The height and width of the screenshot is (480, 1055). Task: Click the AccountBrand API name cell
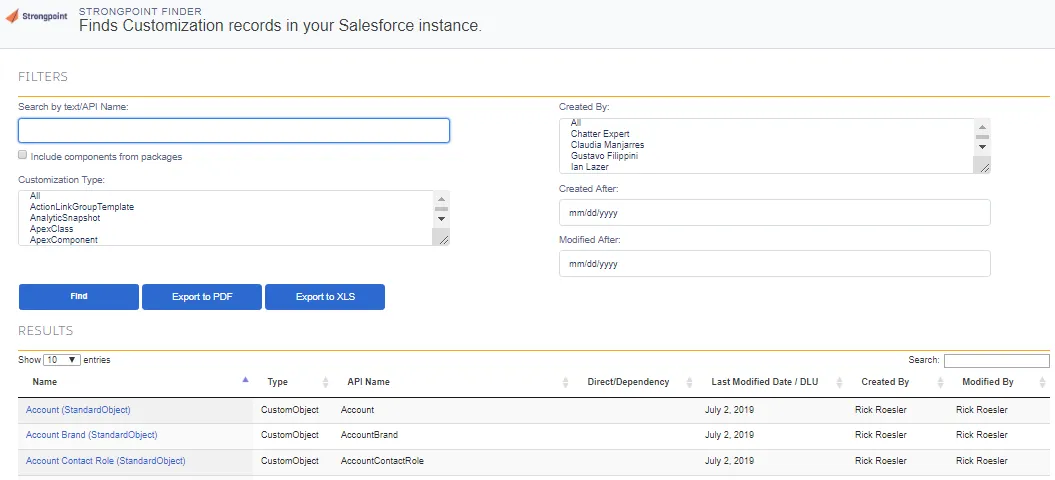click(369, 435)
